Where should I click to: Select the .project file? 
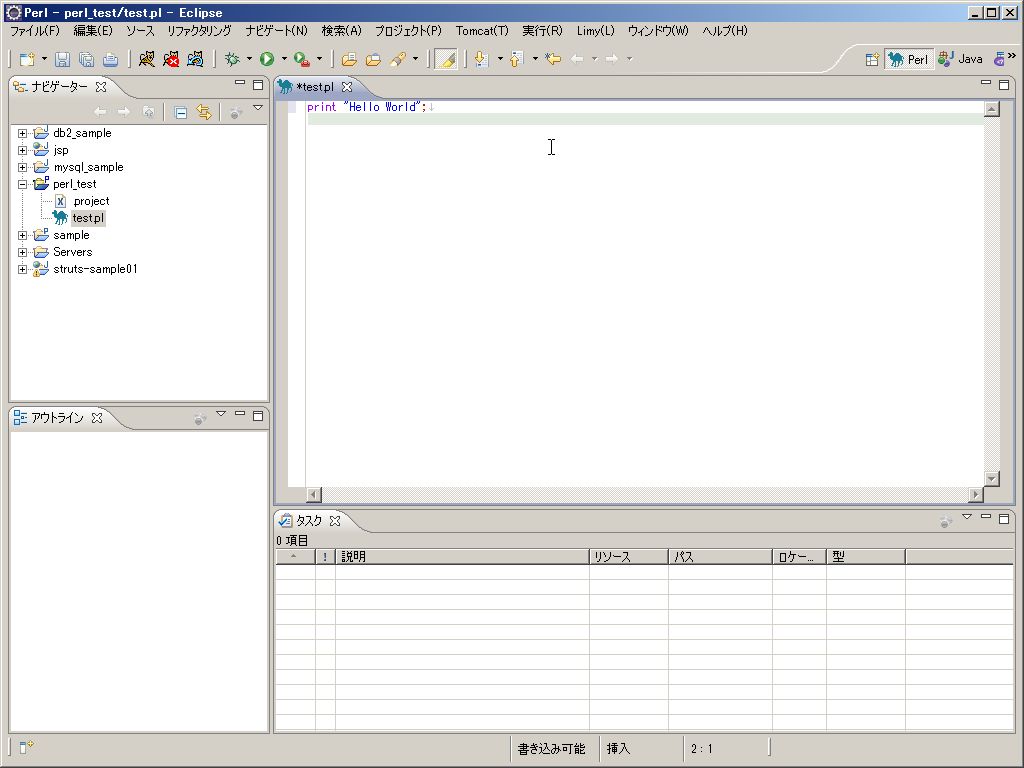tap(91, 201)
